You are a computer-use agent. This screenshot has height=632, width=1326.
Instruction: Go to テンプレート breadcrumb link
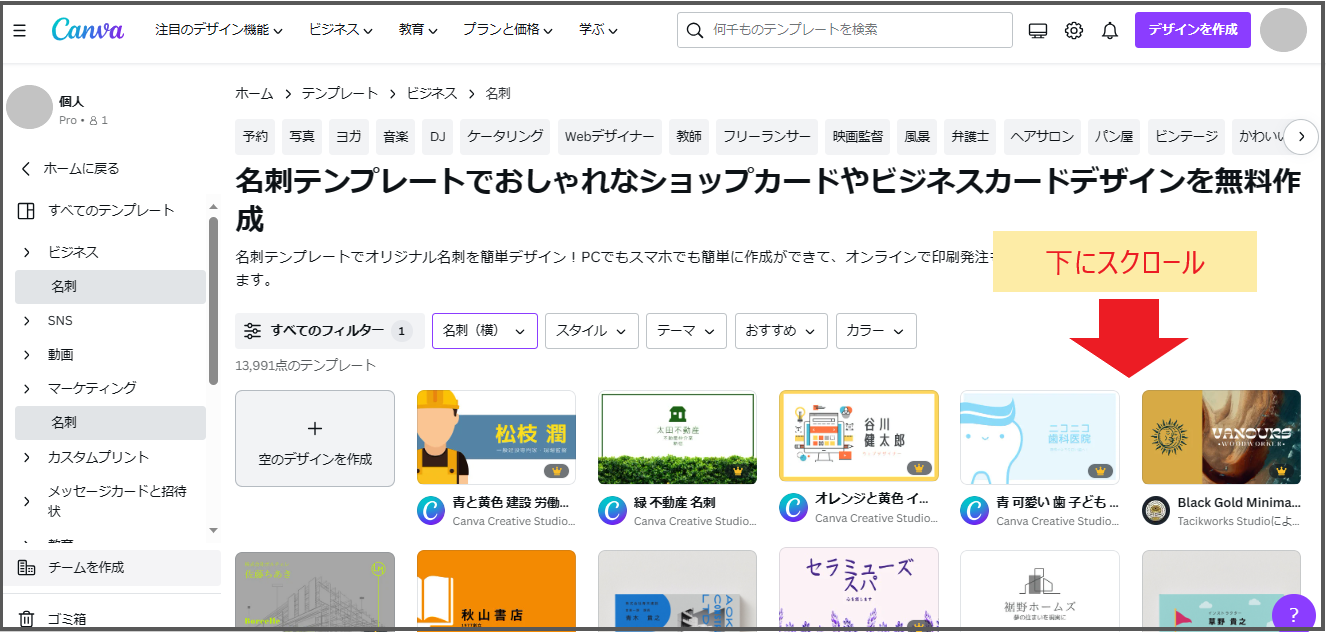[340, 93]
